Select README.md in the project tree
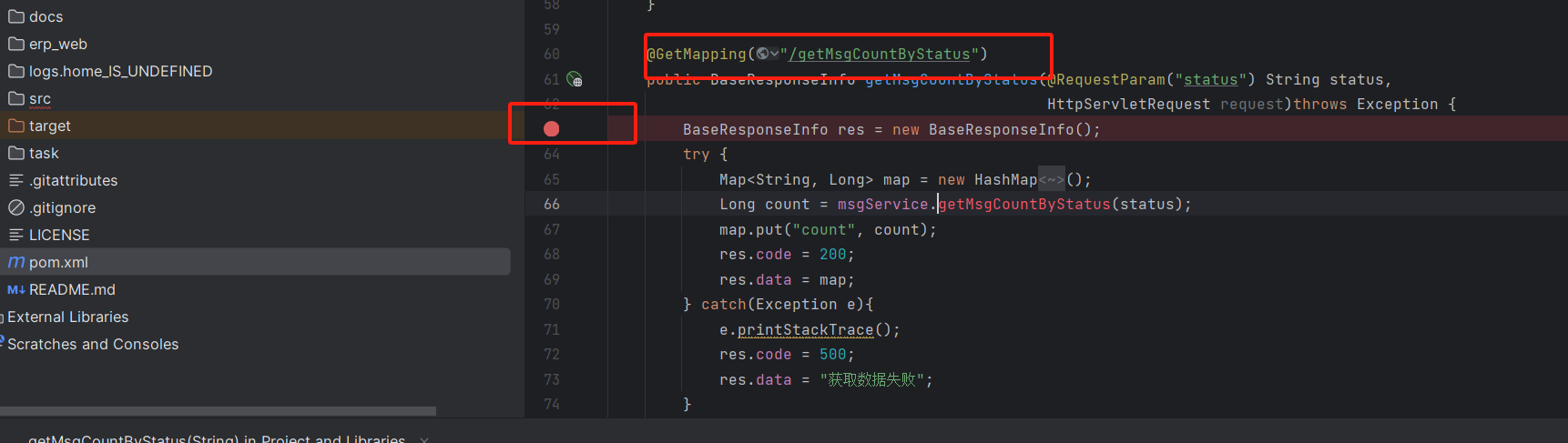 tap(255, 289)
